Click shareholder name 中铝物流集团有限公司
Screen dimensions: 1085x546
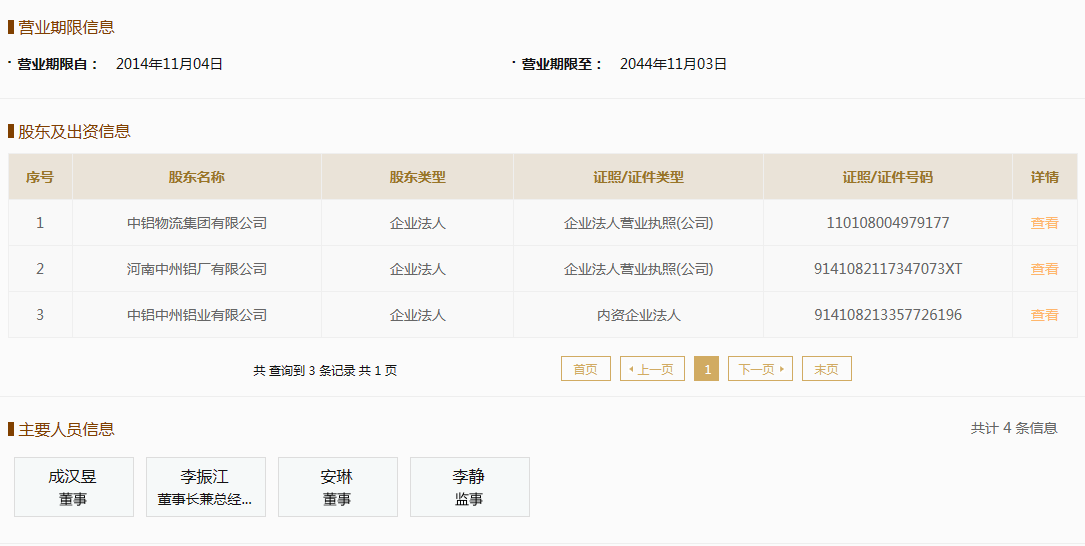197,223
